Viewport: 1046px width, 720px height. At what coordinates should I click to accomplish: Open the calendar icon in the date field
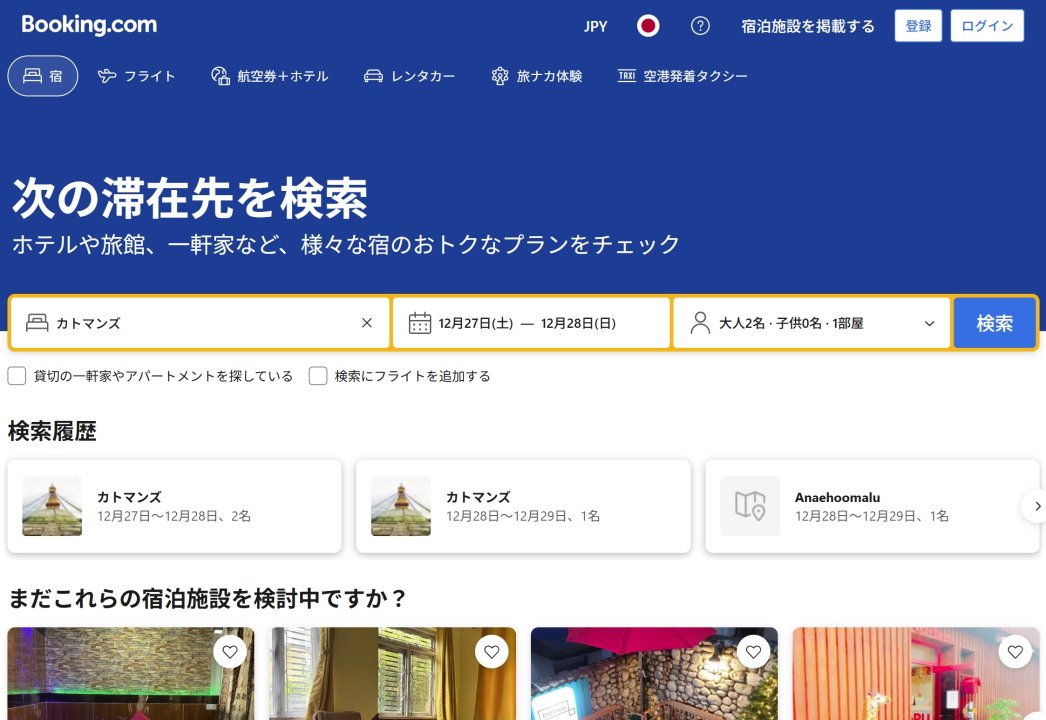[422, 322]
